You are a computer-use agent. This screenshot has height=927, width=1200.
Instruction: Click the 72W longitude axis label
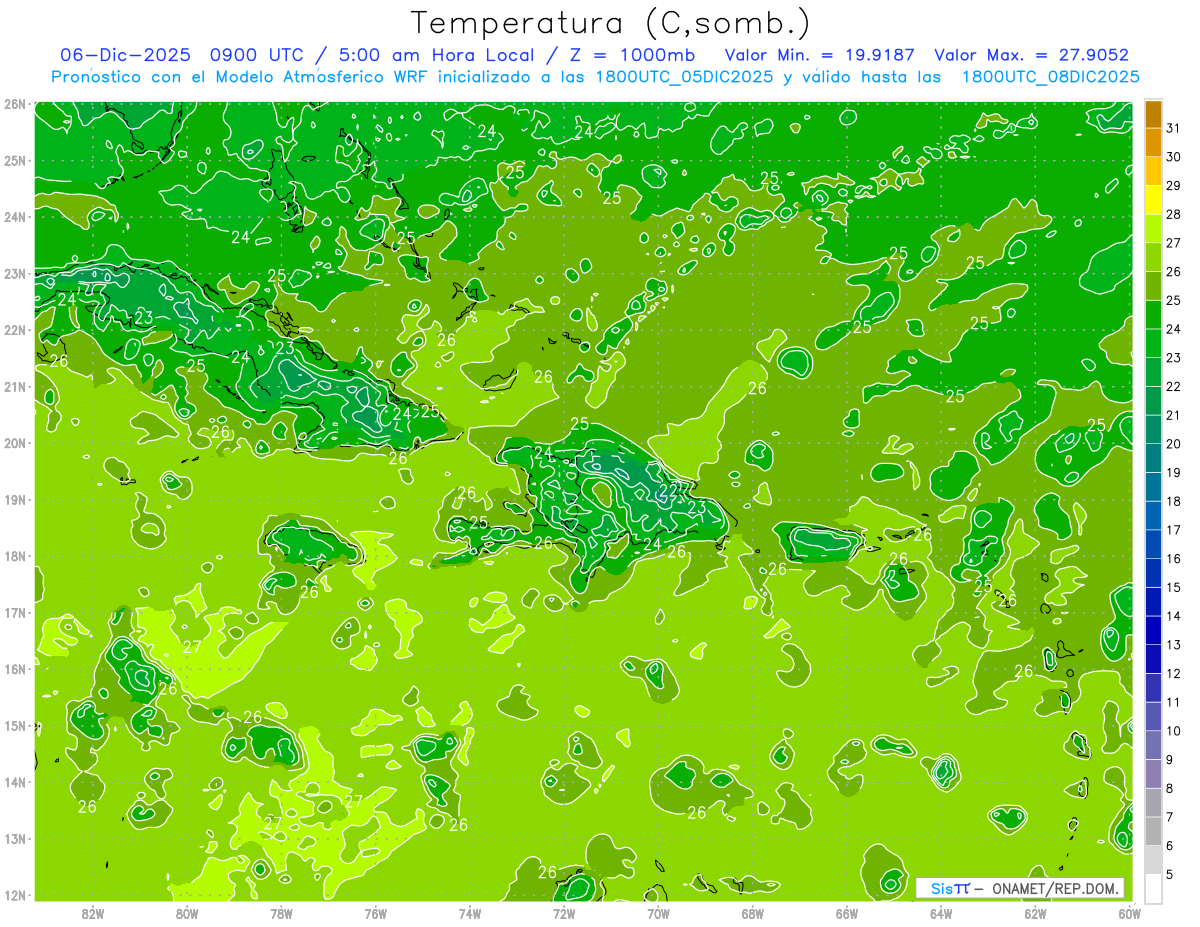(x=564, y=913)
